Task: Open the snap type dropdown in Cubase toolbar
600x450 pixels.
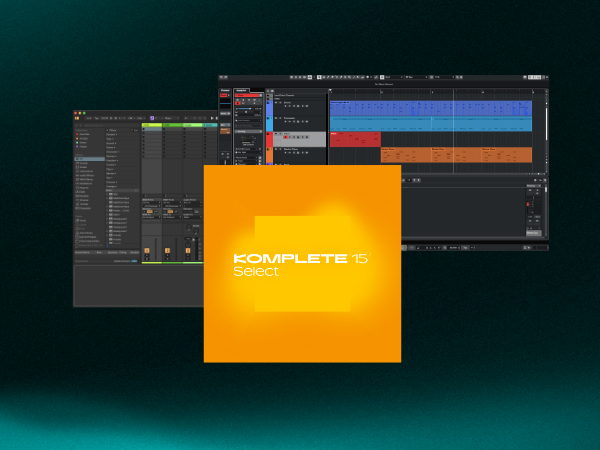Action: click(x=394, y=77)
